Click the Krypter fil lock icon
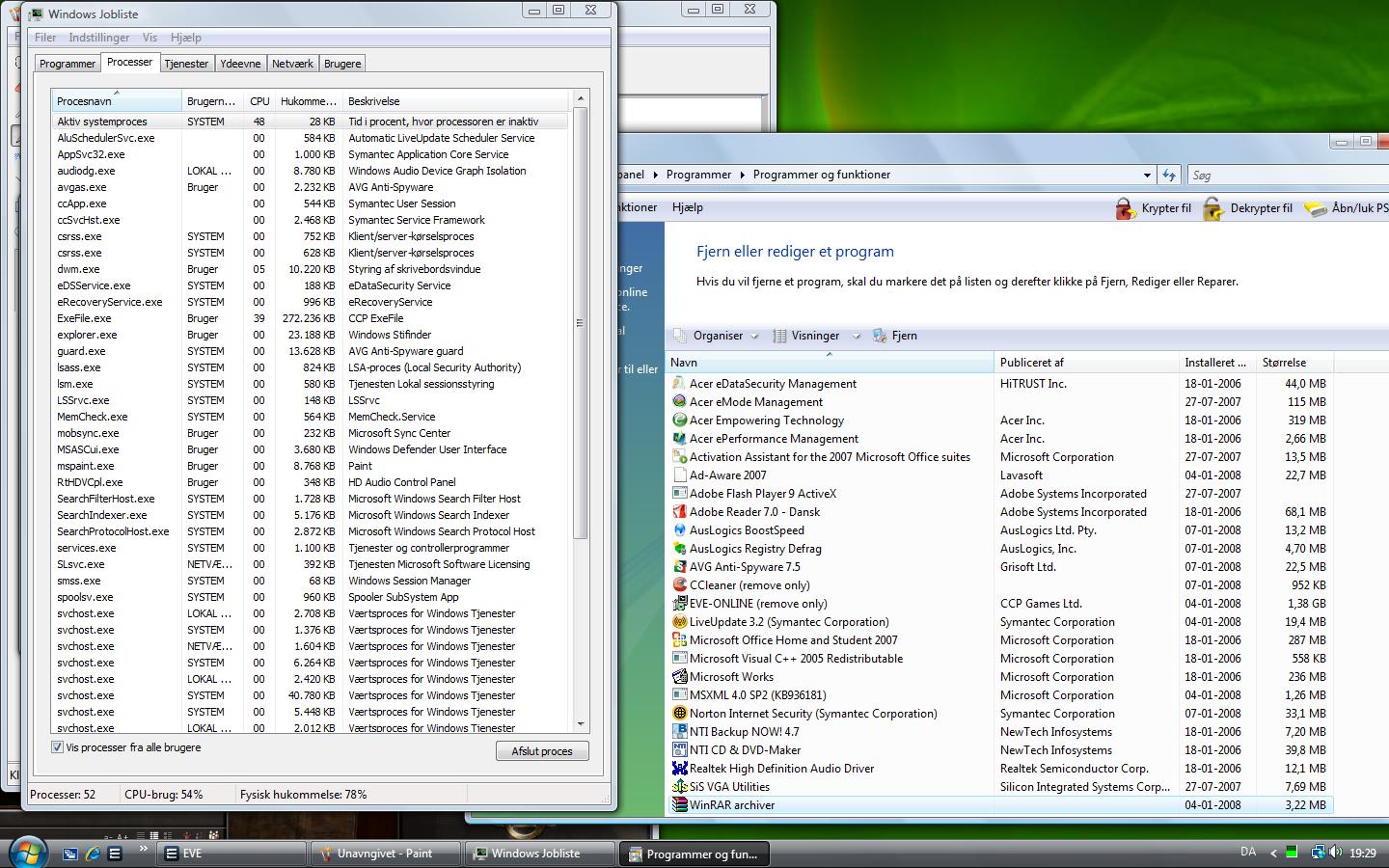This screenshot has height=868, width=1389. (x=1125, y=208)
